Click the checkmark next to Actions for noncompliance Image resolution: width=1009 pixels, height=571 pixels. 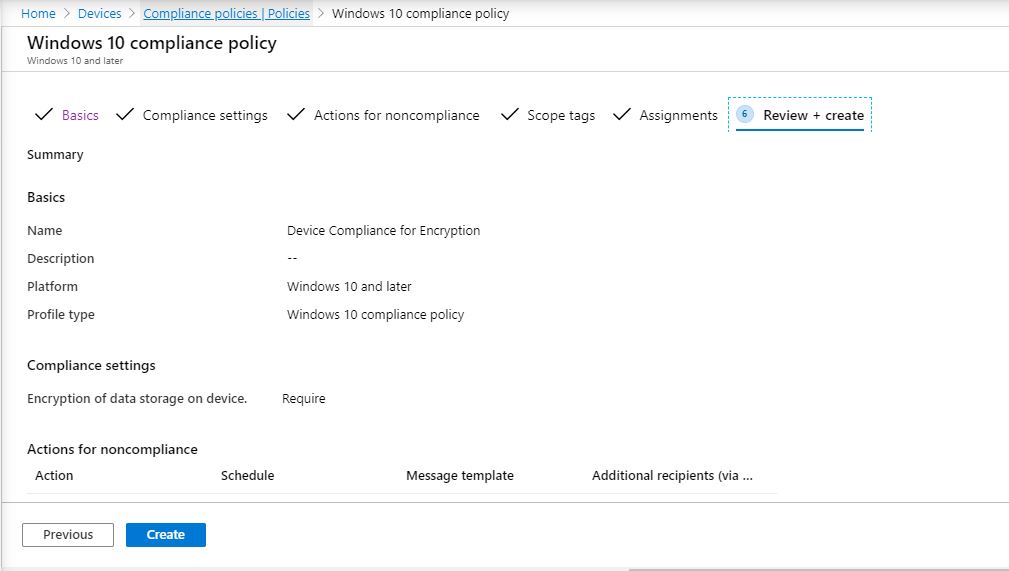point(295,115)
